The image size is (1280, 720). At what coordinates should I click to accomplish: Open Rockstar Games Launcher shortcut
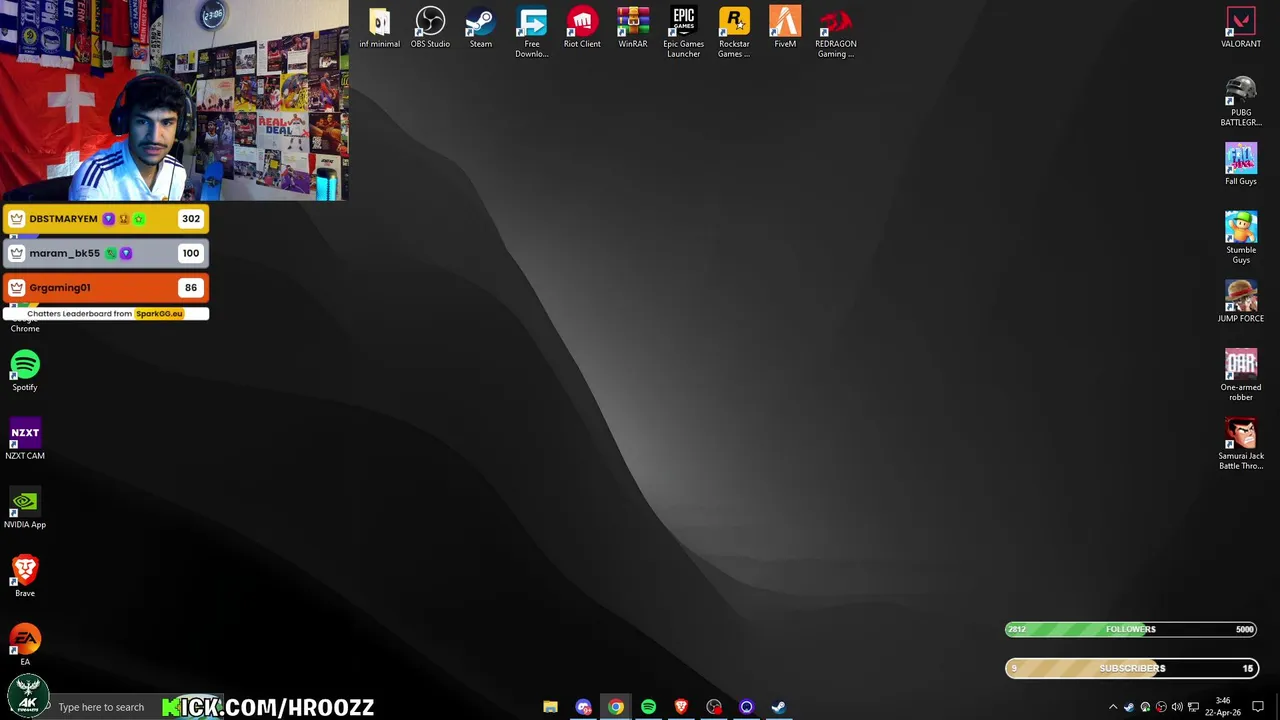point(734,33)
